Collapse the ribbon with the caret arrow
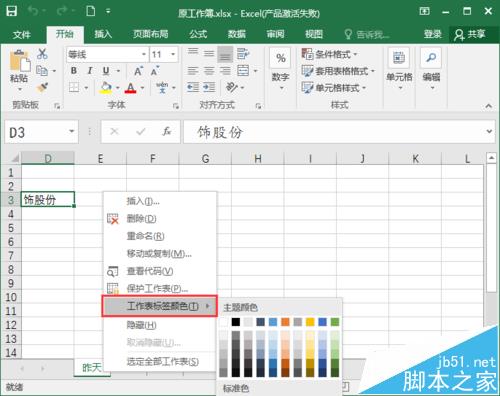The height and width of the screenshot is (396, 500). point(489,106)
